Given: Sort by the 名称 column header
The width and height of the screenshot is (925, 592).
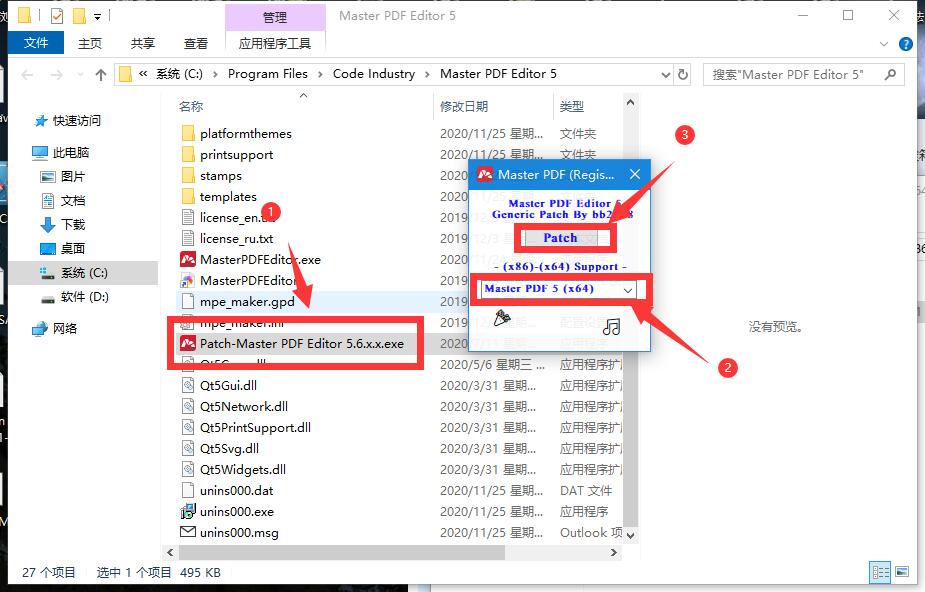Looking at the screenshot, I should click(191, 107).
